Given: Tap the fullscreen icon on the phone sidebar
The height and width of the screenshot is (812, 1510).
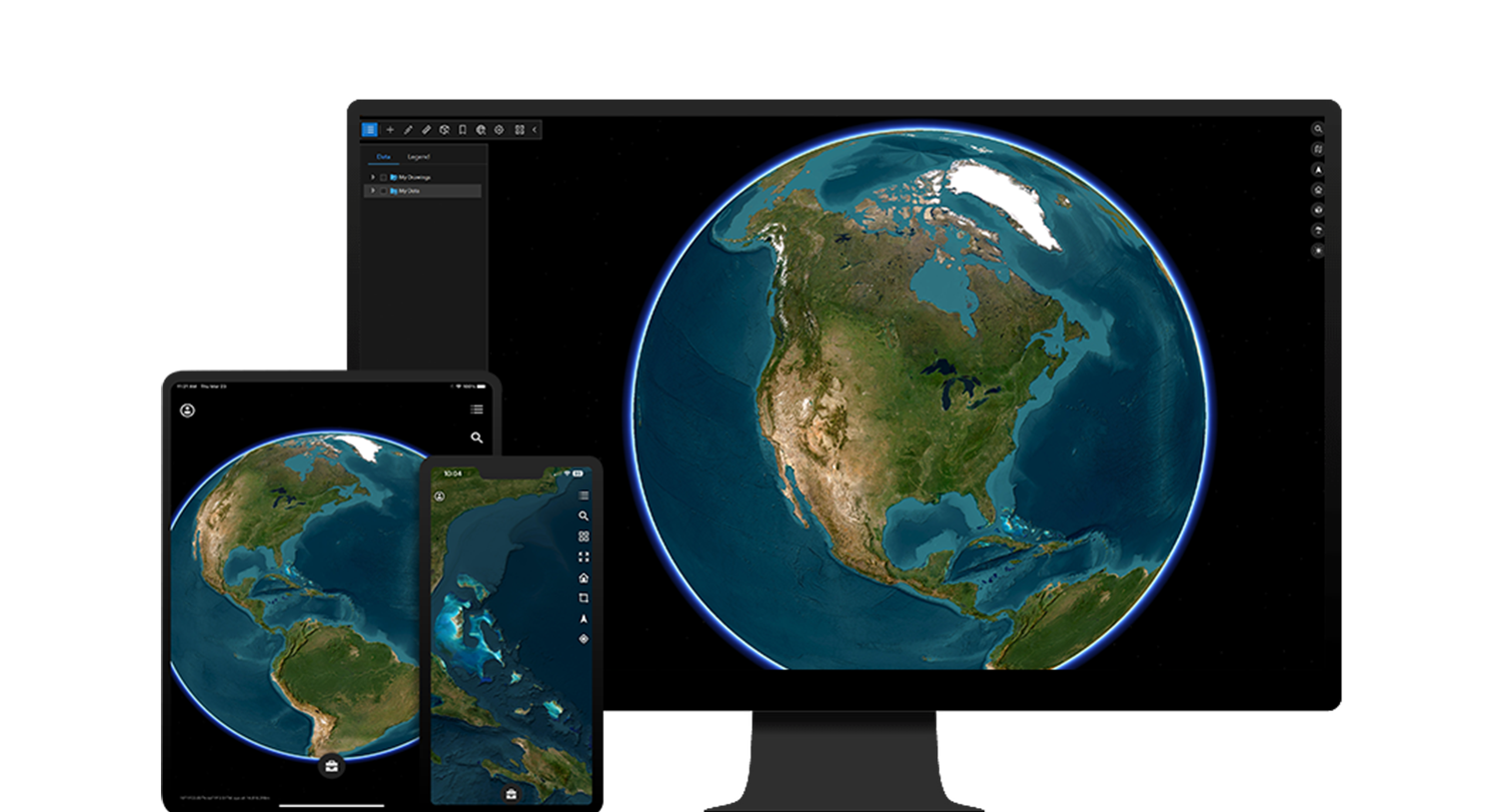Looking at the screenshot, I should (584, 557).
